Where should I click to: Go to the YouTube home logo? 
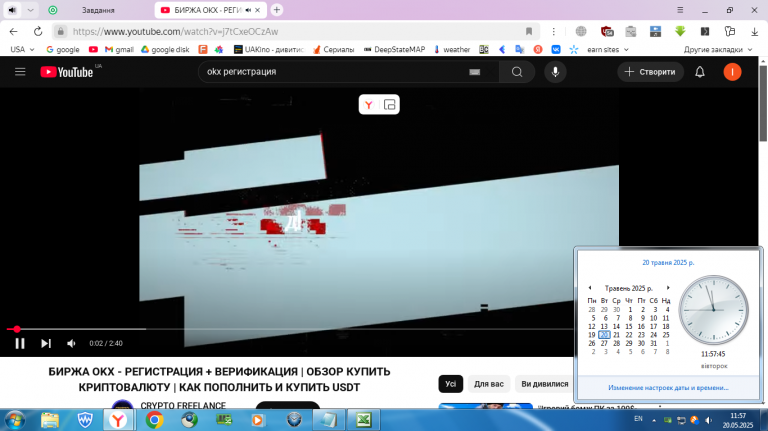67,72
